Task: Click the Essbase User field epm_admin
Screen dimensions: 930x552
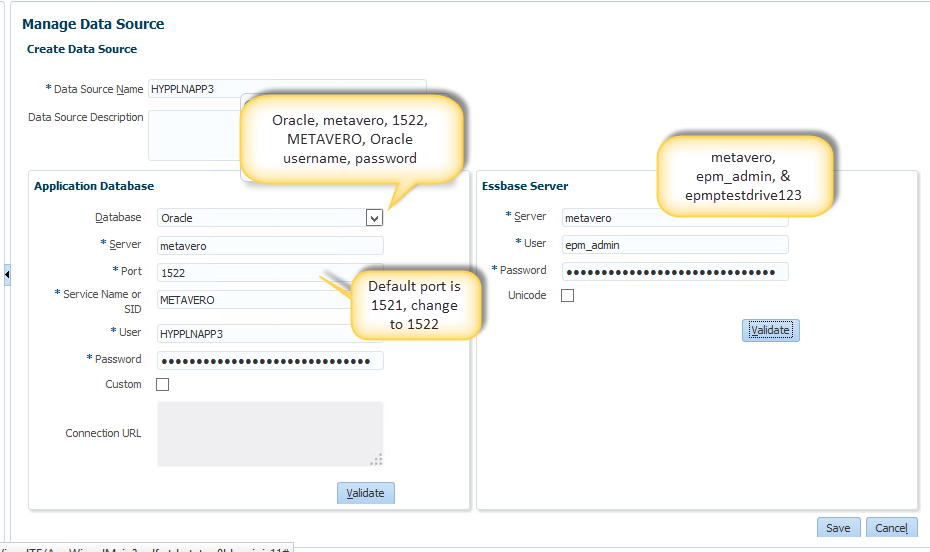Action: pyautogui.click(x=675, y=245)
